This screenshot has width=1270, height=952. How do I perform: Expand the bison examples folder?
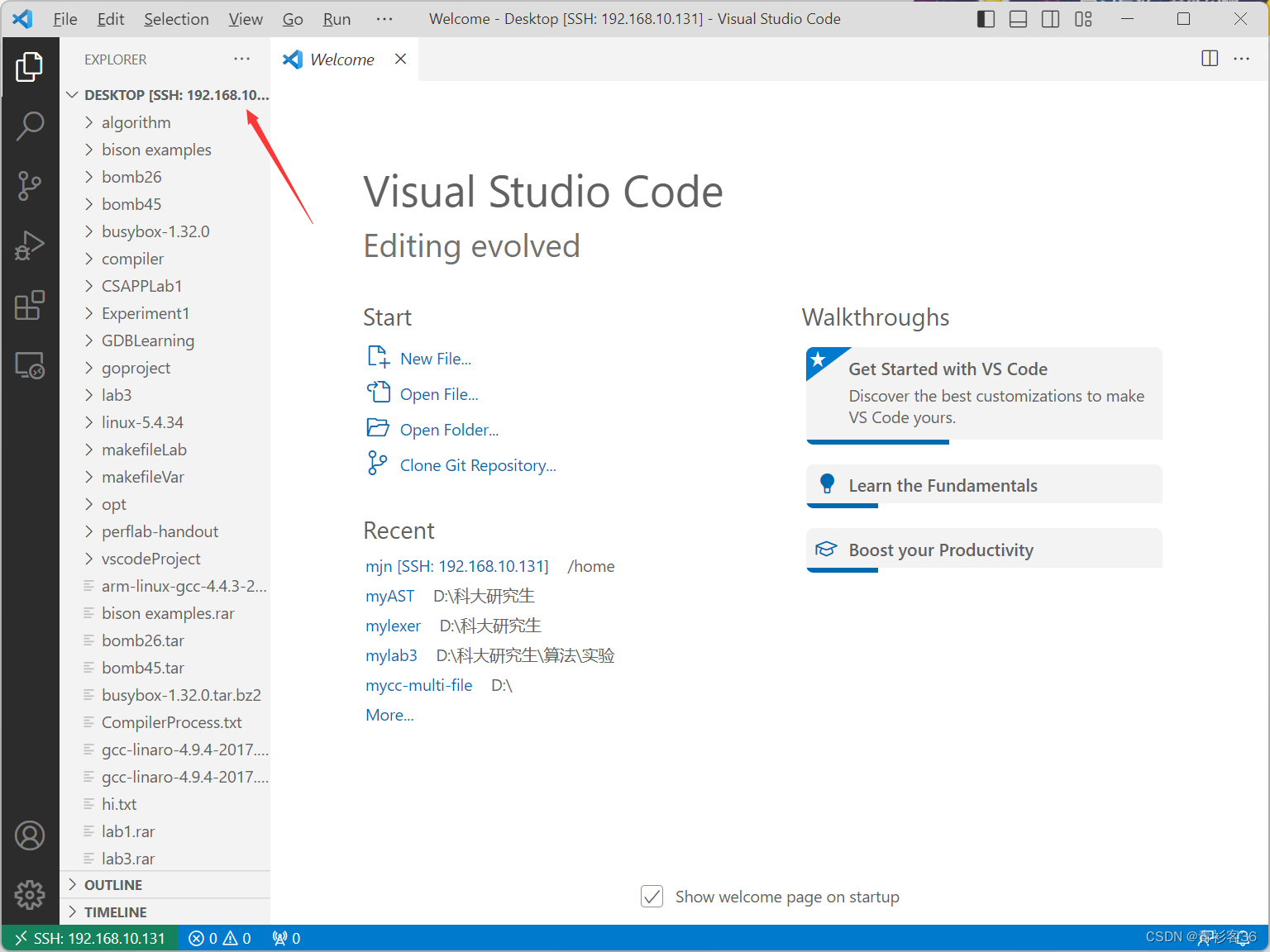(x=165, y=150)
